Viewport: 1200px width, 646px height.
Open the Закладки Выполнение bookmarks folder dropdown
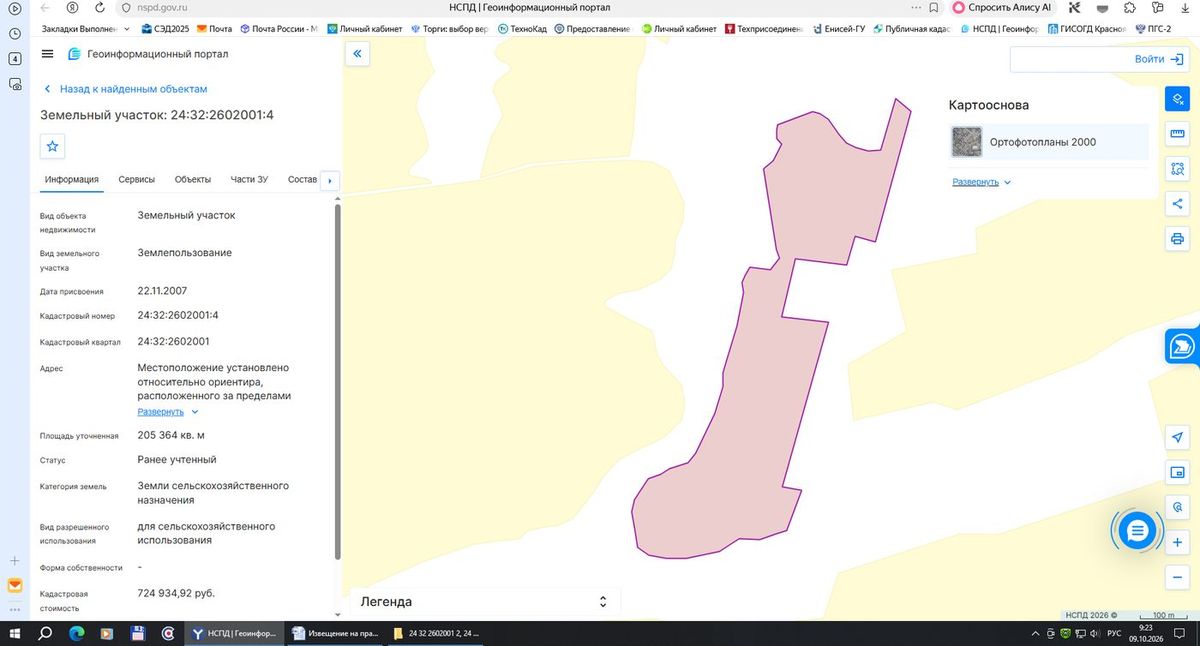point(83,29)
